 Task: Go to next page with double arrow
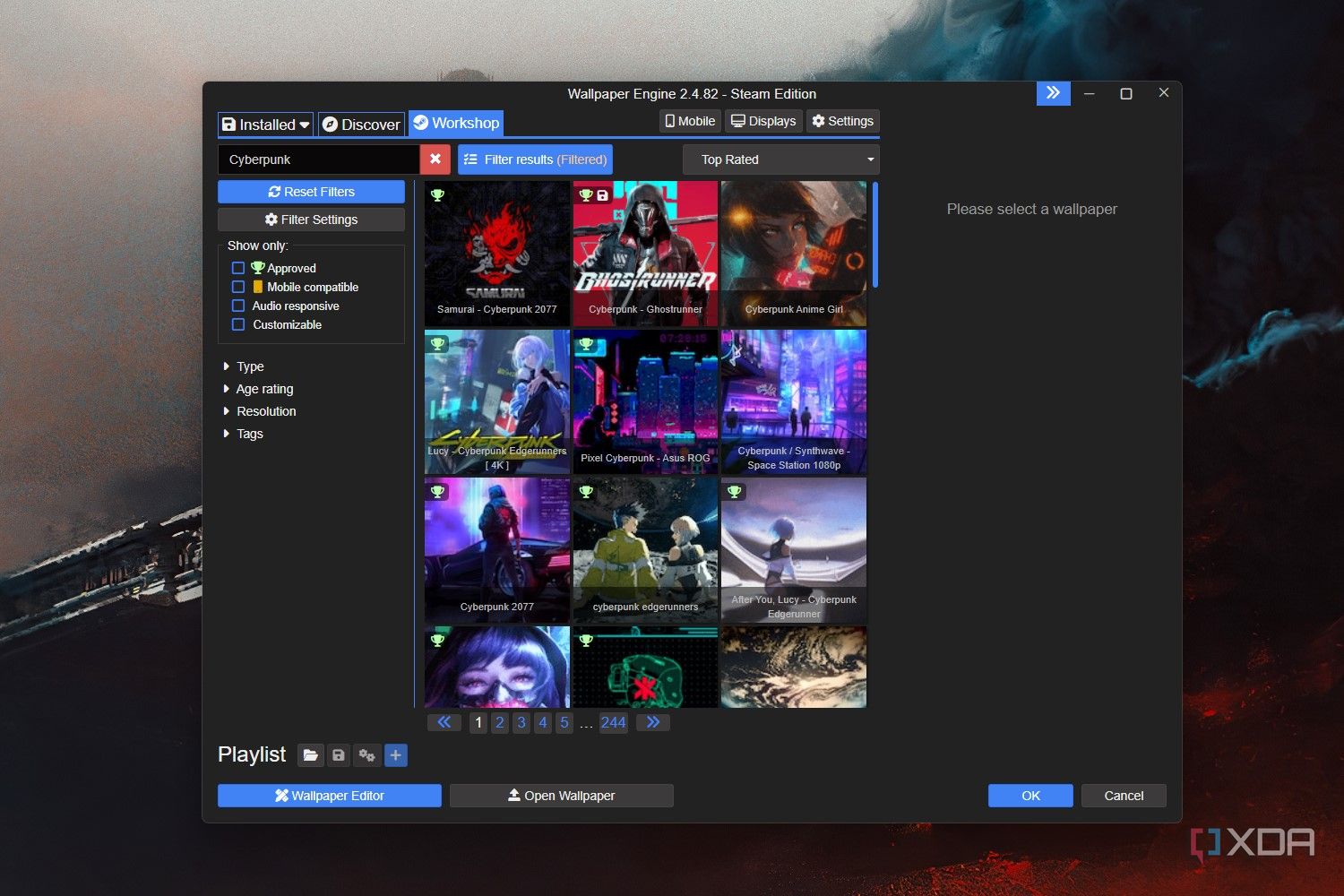[653, 722]
